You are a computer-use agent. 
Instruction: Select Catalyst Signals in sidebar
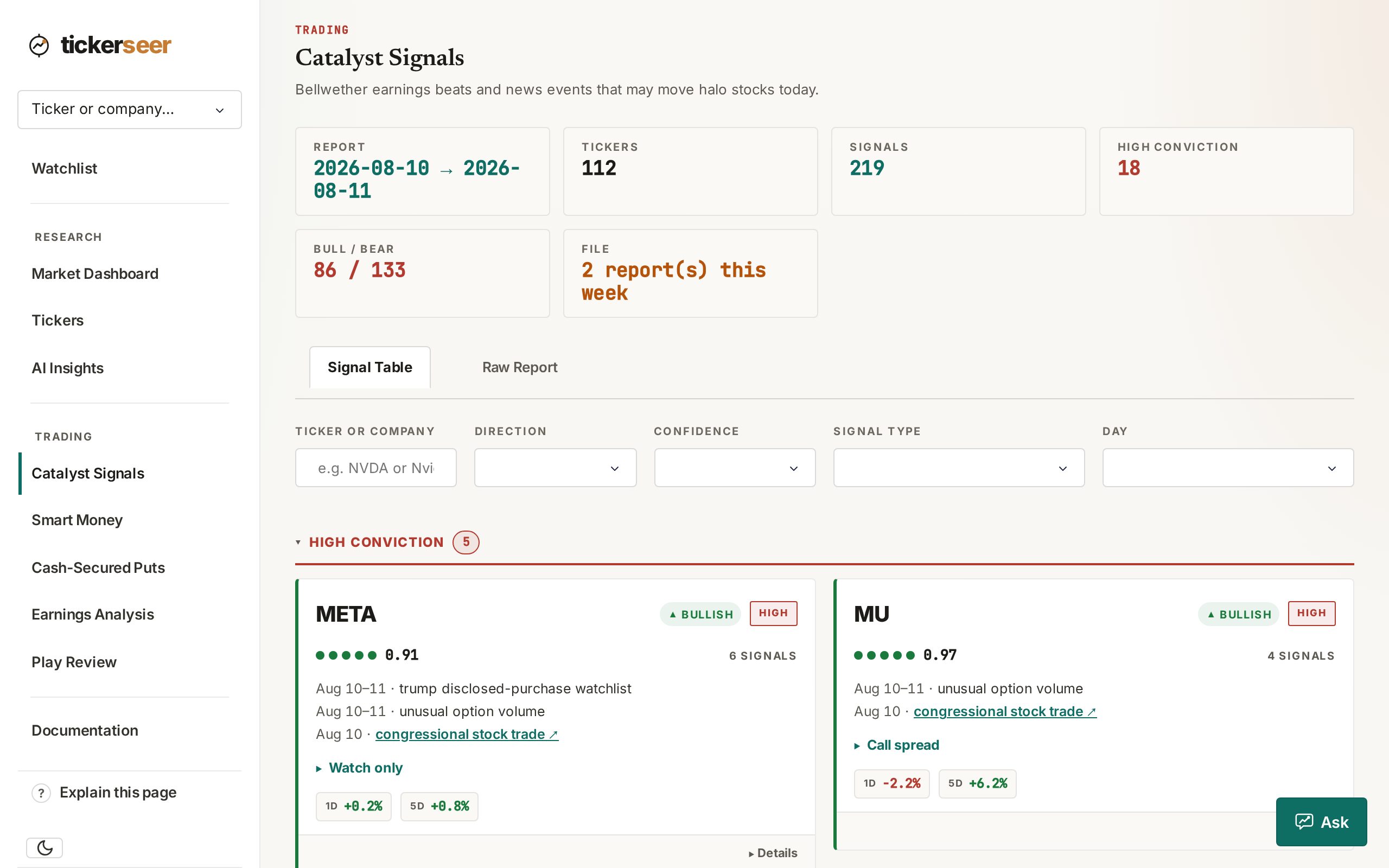(88, 474)
